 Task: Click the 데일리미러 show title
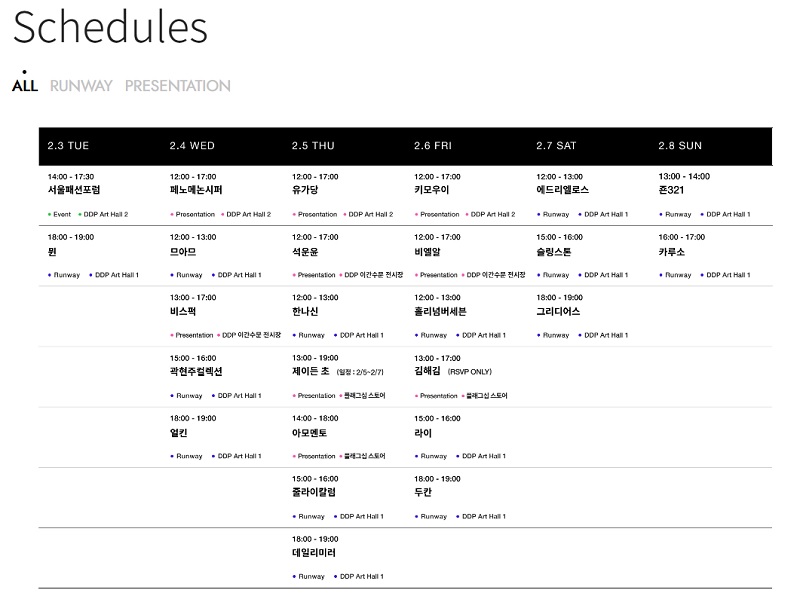point(314,553)
